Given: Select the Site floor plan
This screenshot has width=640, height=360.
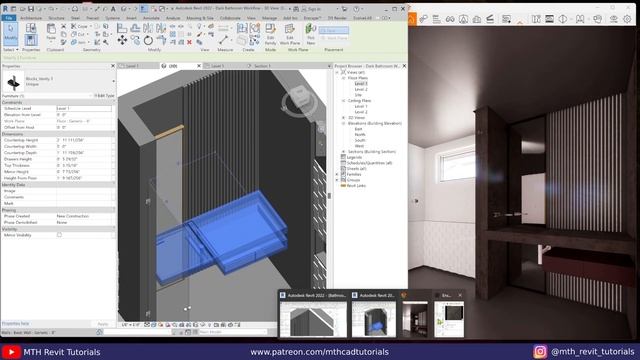Looking at the screenshot, I should click(x=358, y=95).
